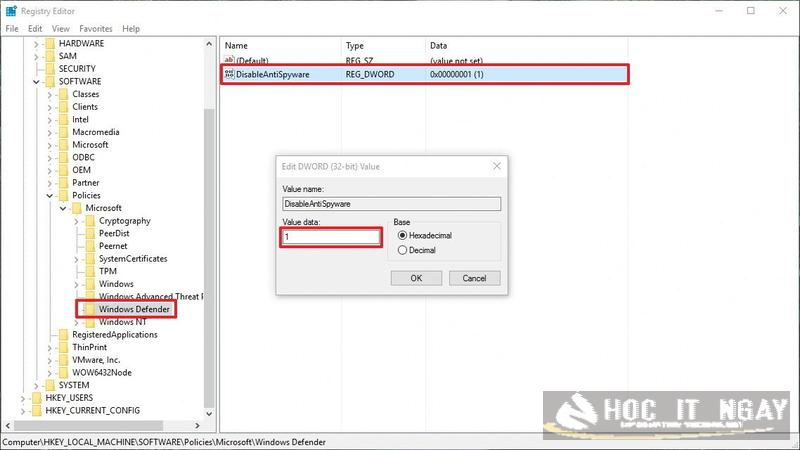
Task: Click the Intel folder icon
Action: pos(63,119)
